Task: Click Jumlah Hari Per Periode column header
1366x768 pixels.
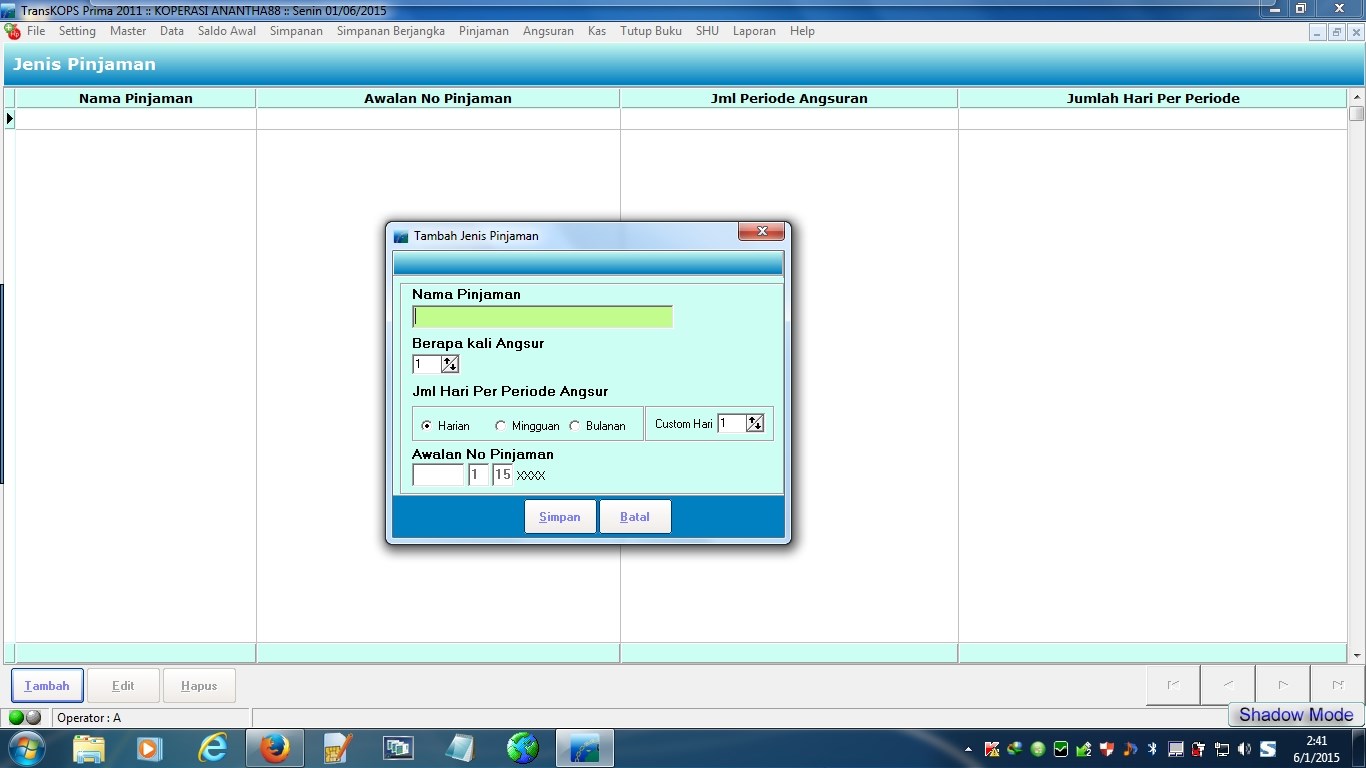Action: [x=1153, y=98]
